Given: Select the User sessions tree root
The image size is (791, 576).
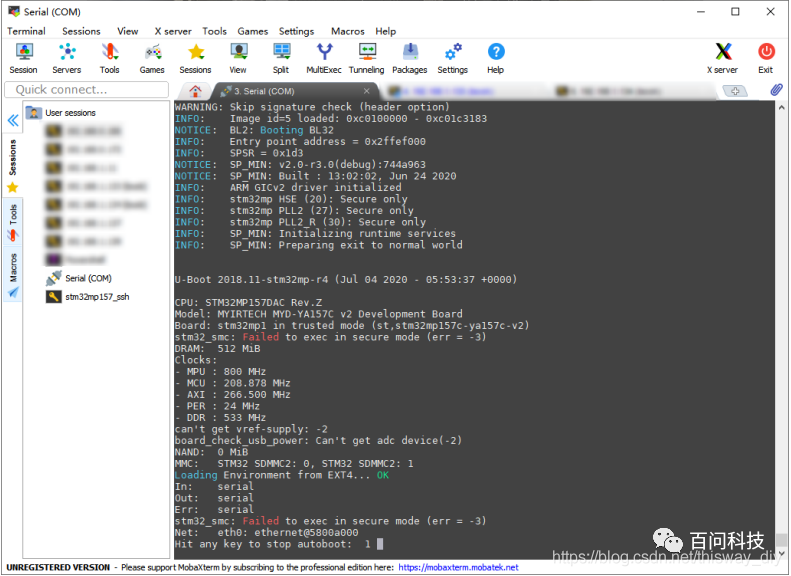Looking at the screenshot, I should 61,112.
